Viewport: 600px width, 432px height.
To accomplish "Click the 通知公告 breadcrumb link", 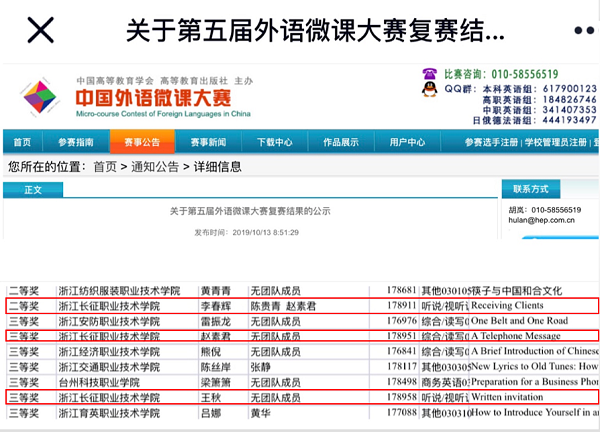I will pyautogui.click(x=150, y=166).
